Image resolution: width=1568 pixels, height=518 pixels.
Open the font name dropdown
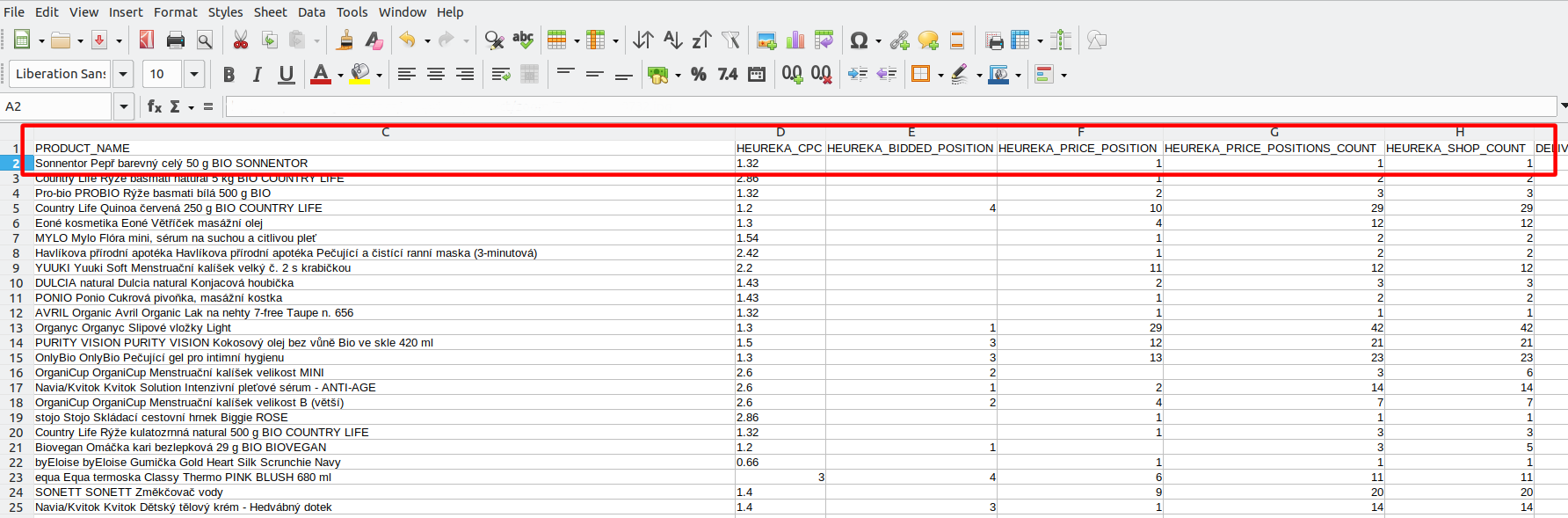[x=124, y=75]
